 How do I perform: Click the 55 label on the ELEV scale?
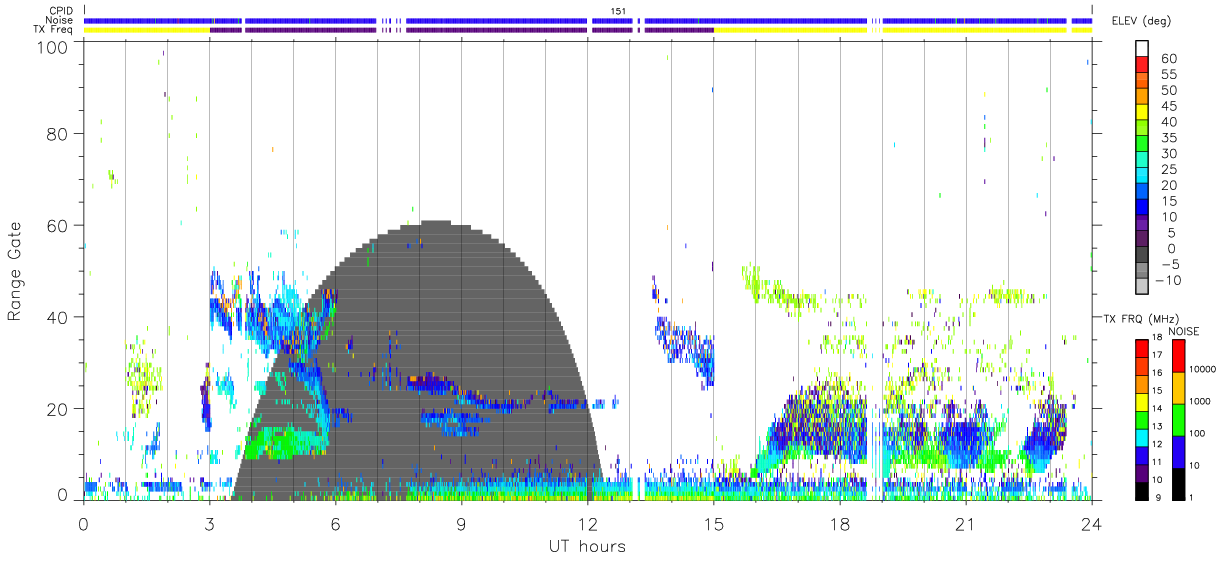1167,75
